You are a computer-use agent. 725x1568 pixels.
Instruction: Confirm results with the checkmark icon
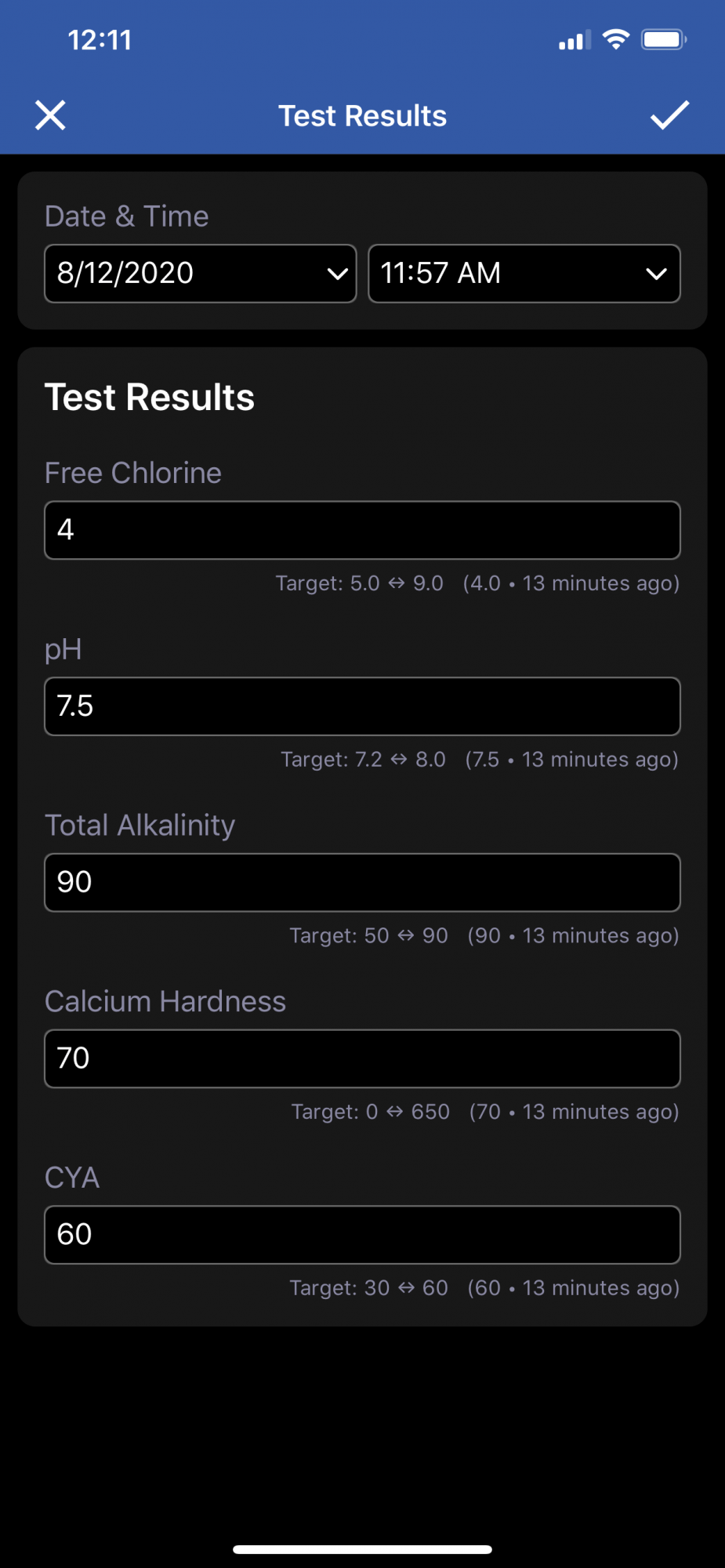tap(669, 115)
